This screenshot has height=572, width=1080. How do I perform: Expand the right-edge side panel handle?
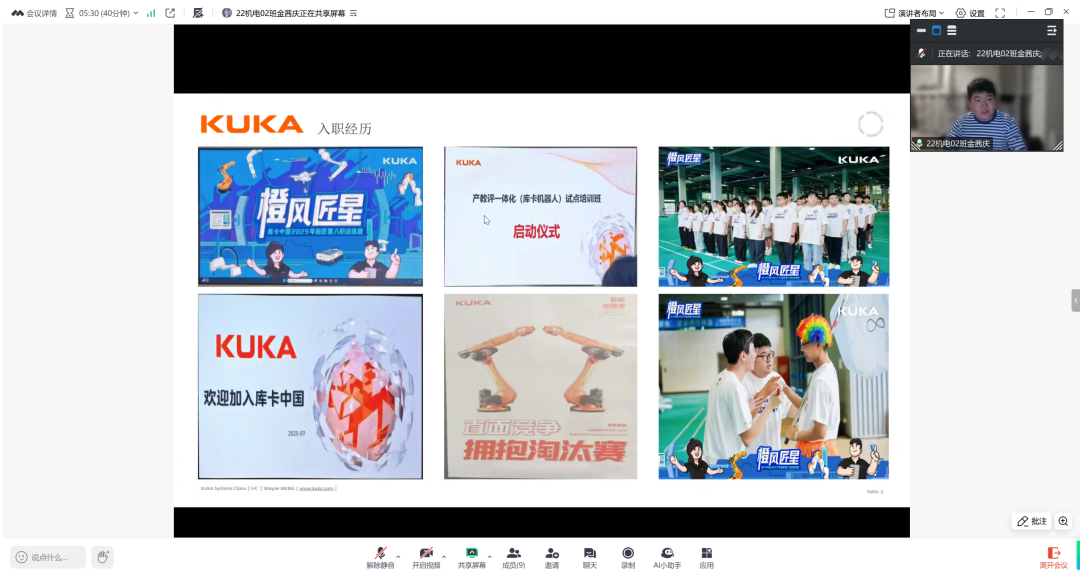(x=1075, y=300)
